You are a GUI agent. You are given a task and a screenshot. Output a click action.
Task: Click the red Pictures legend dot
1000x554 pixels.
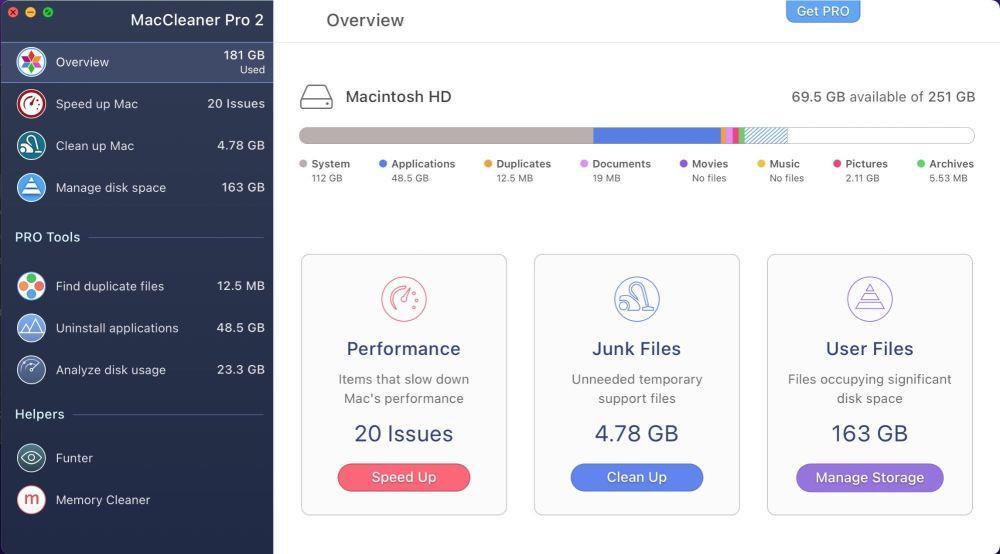837,164
